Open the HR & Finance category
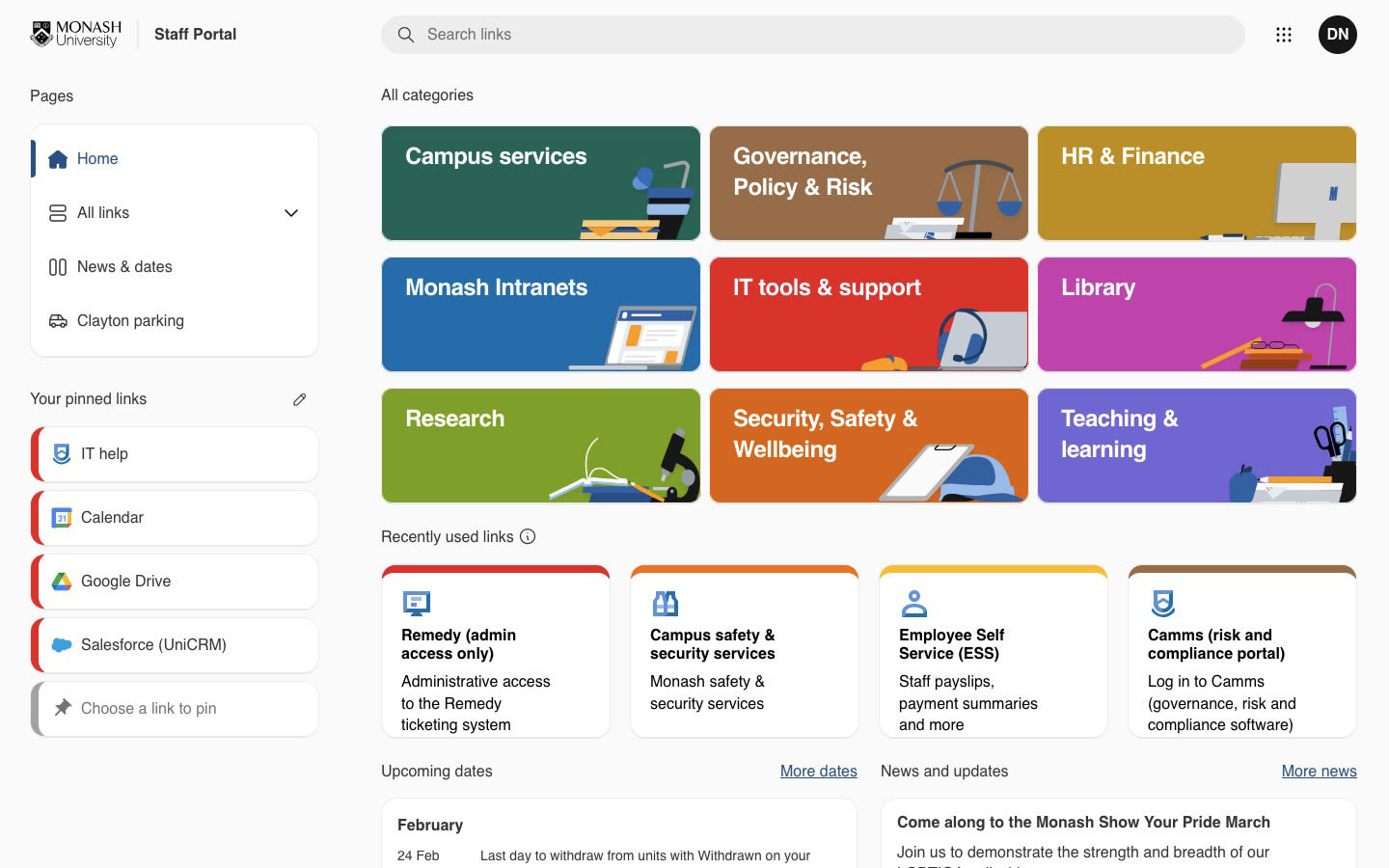 (1197, 183)
